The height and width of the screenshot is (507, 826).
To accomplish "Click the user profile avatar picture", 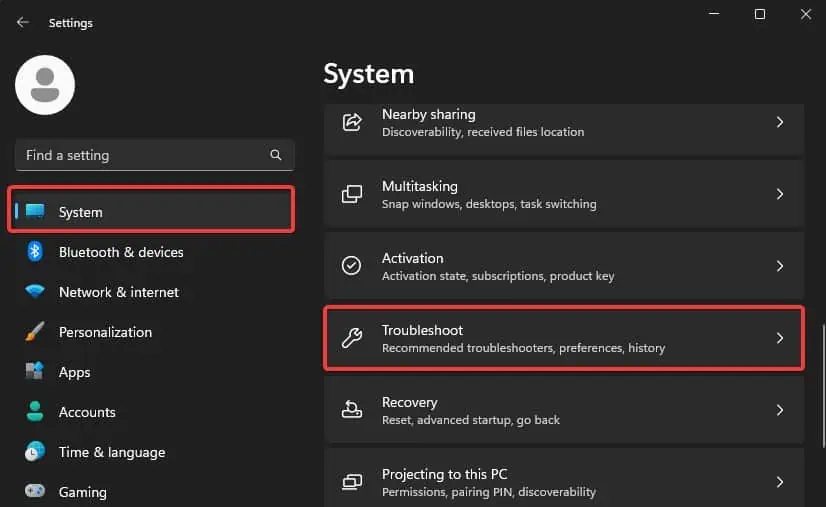I will (x=45, y=85).
